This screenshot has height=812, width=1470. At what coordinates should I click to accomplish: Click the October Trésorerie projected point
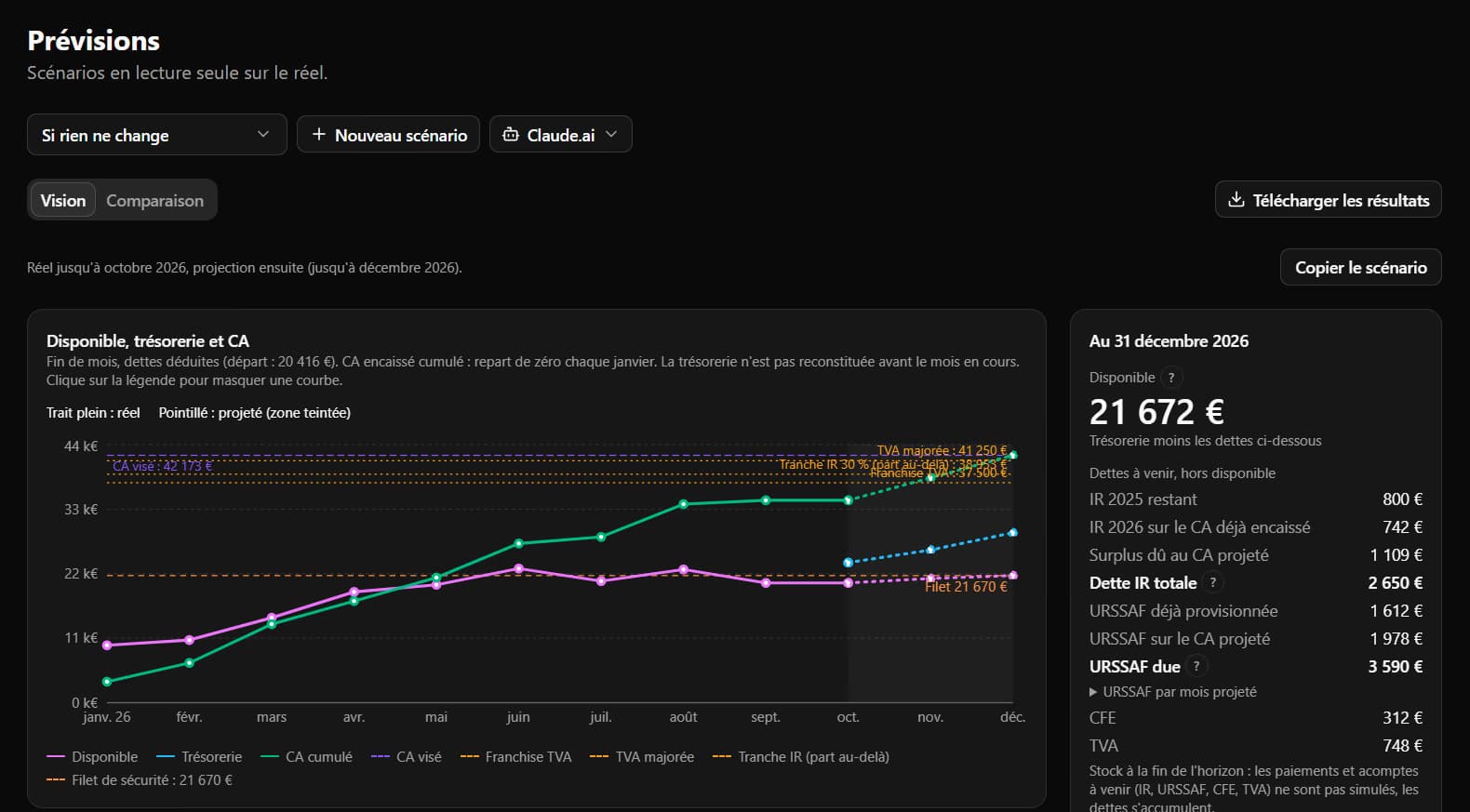click(x=848, y=563)
